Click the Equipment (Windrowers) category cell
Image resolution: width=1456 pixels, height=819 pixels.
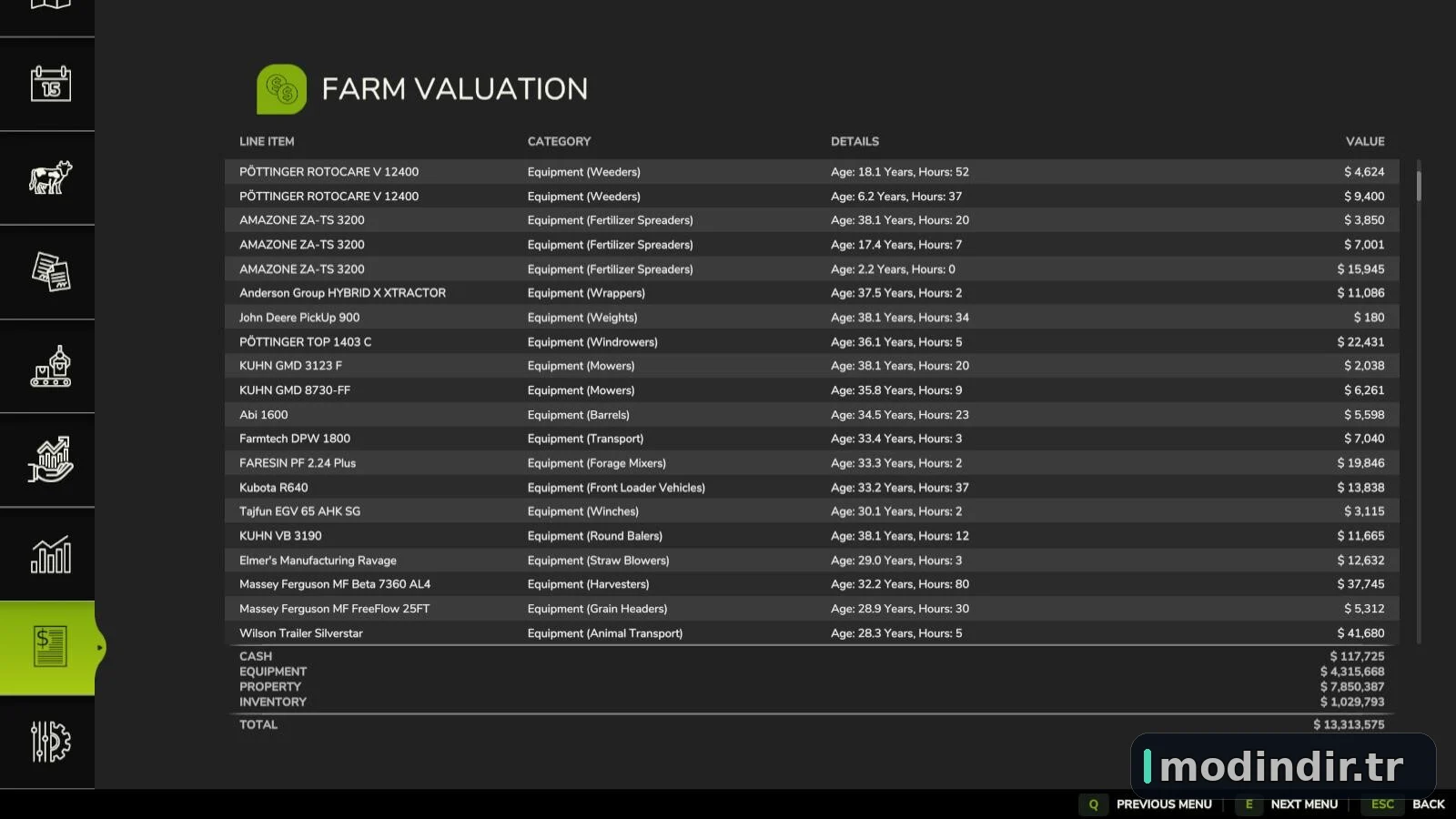pos(592,342)
